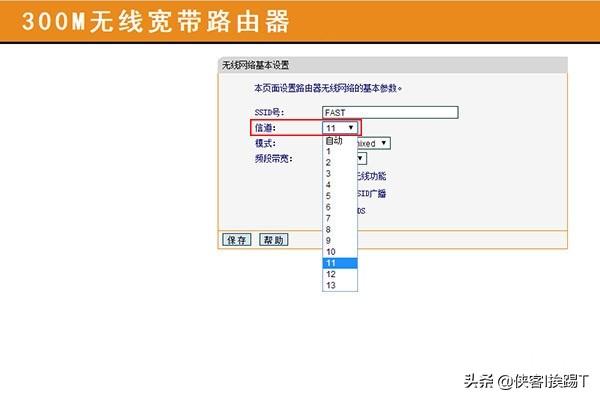Screen dimensions: 600x400
Task: Open 帮助 help button
Action: point(273,240)
